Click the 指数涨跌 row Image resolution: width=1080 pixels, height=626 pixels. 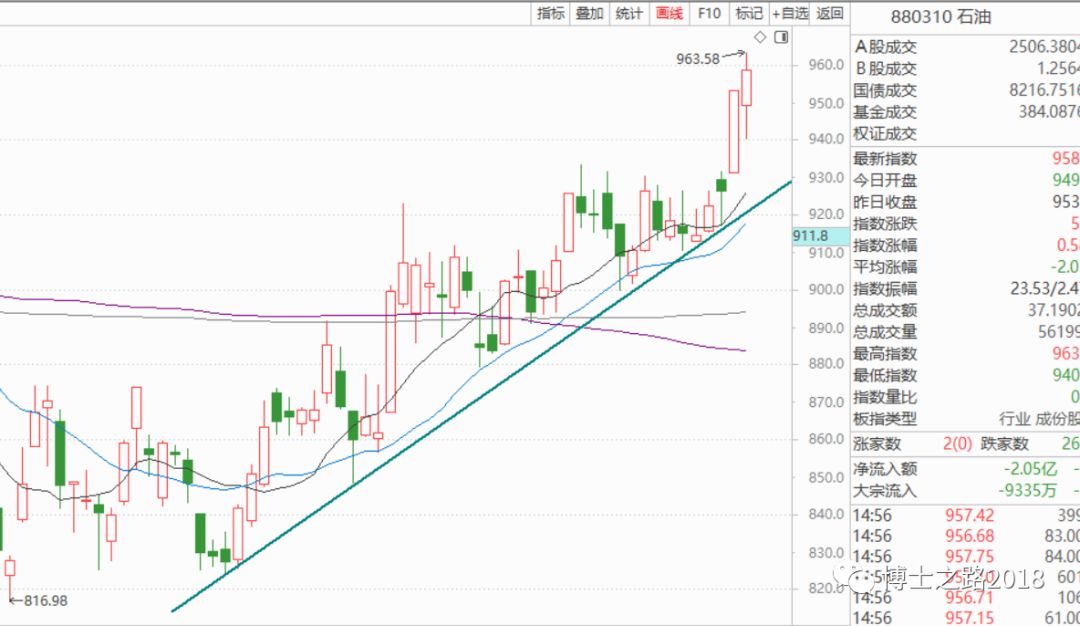(x=966, y=224)
